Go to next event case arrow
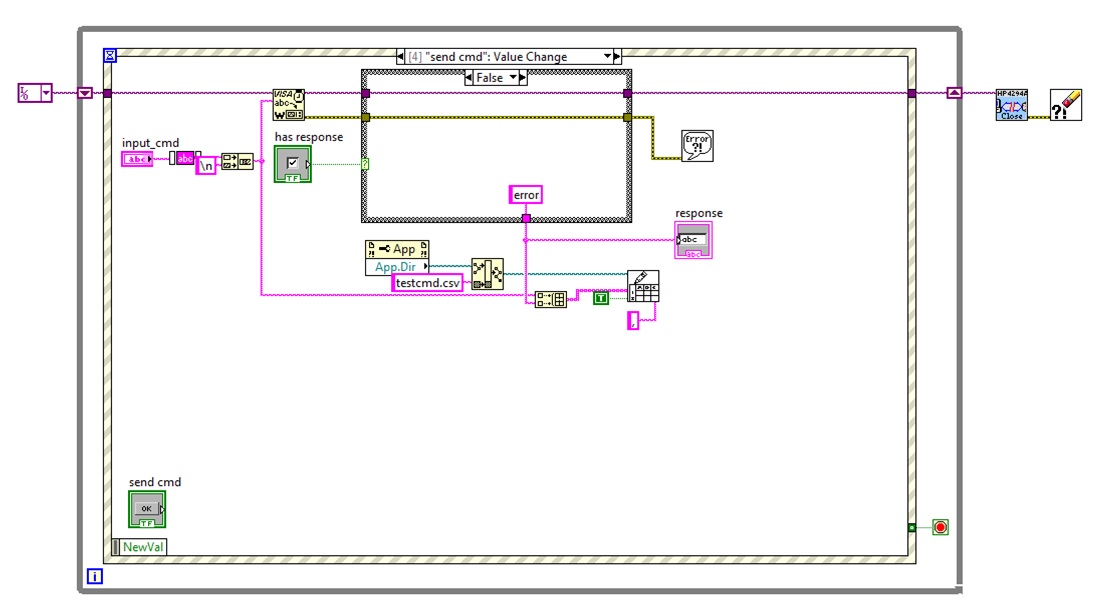Image resolution: width=1104 pixels, height=611 pixels. [617, 57]
